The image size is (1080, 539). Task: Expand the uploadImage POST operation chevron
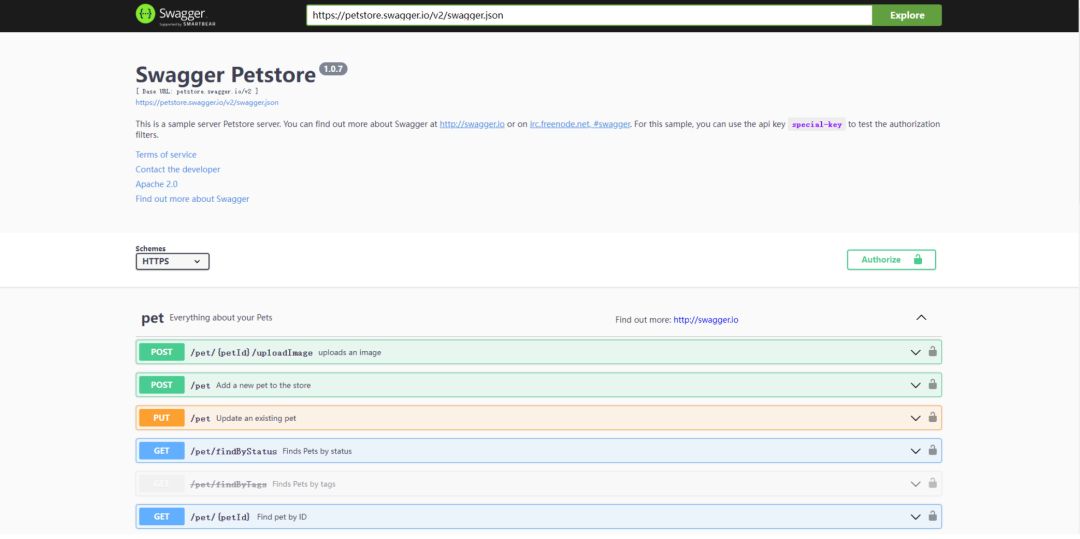(x=915, y=352)
